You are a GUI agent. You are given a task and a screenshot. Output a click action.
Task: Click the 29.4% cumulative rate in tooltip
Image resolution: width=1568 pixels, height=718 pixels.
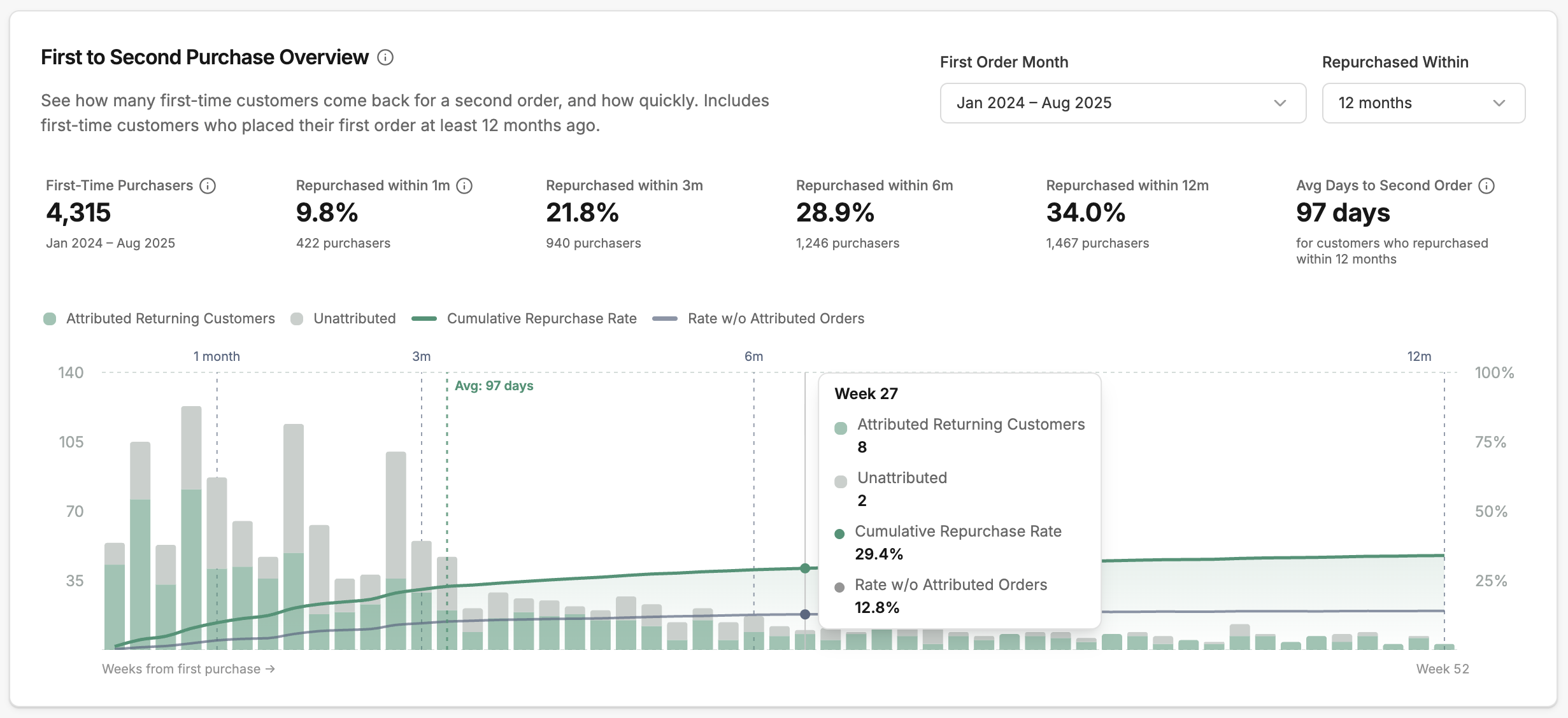pyautogui.click(x=879, y=554)
